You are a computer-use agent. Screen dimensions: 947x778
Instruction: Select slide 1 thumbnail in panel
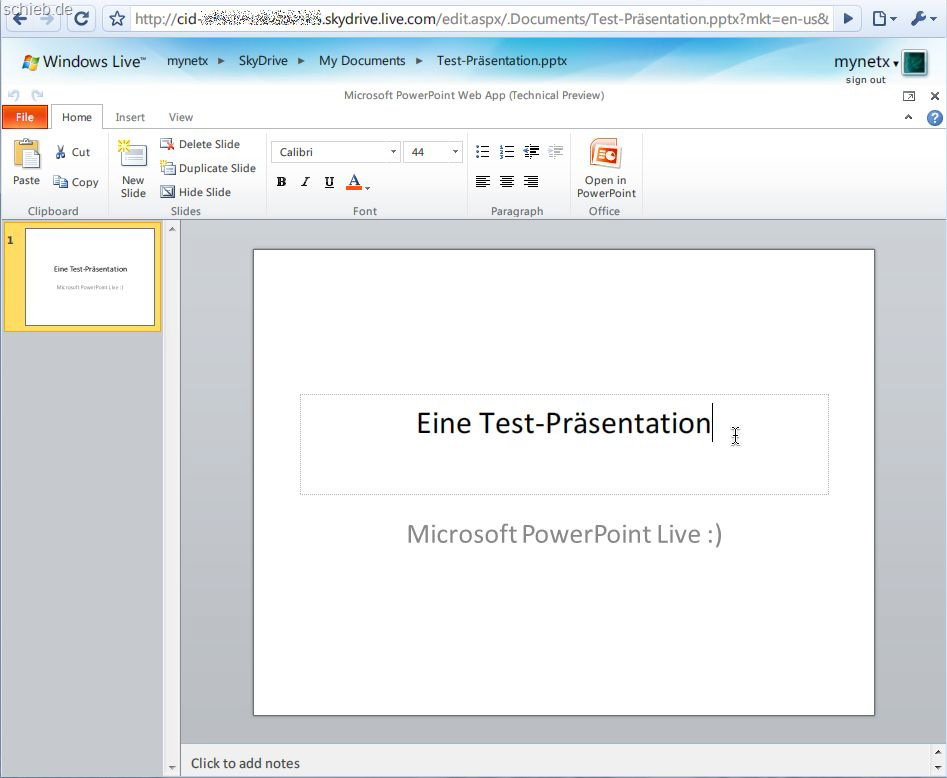click(x=89, y=277)
